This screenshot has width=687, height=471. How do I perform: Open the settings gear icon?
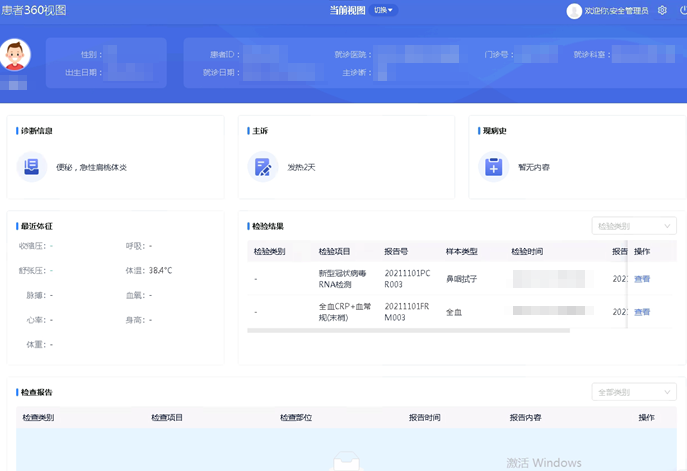click(662, 10)
